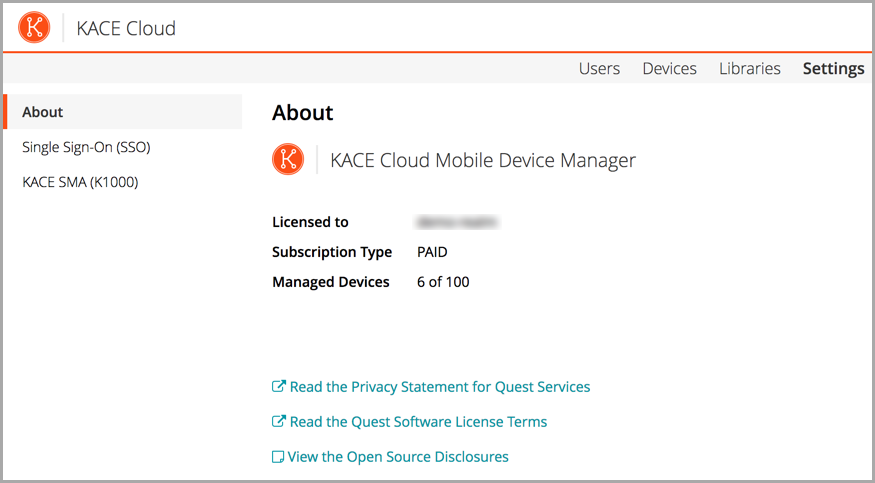
Task: Read the Privacy Statement for Quest Services
Action: coord(440,386)
